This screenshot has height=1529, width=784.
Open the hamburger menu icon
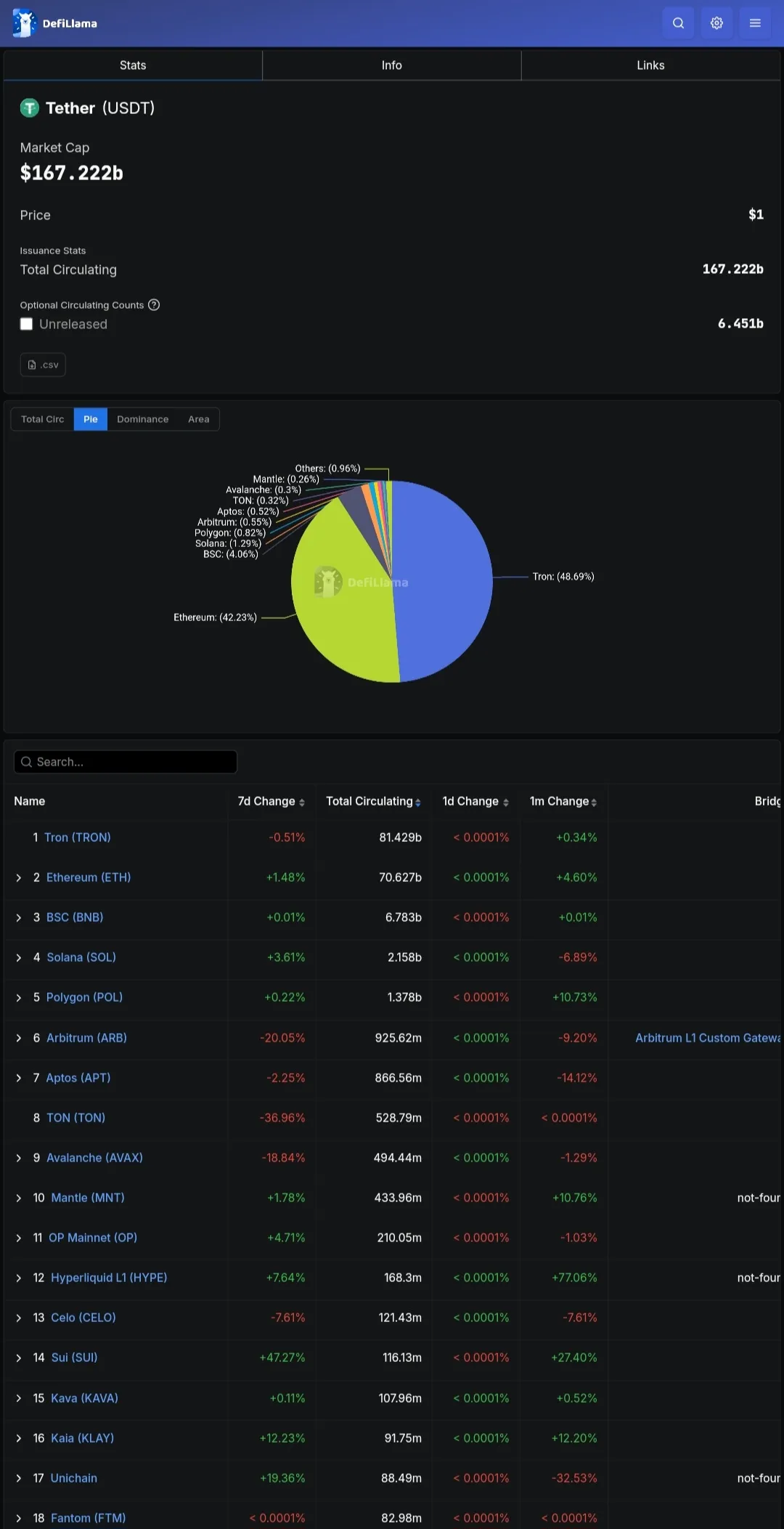point(755,23)
